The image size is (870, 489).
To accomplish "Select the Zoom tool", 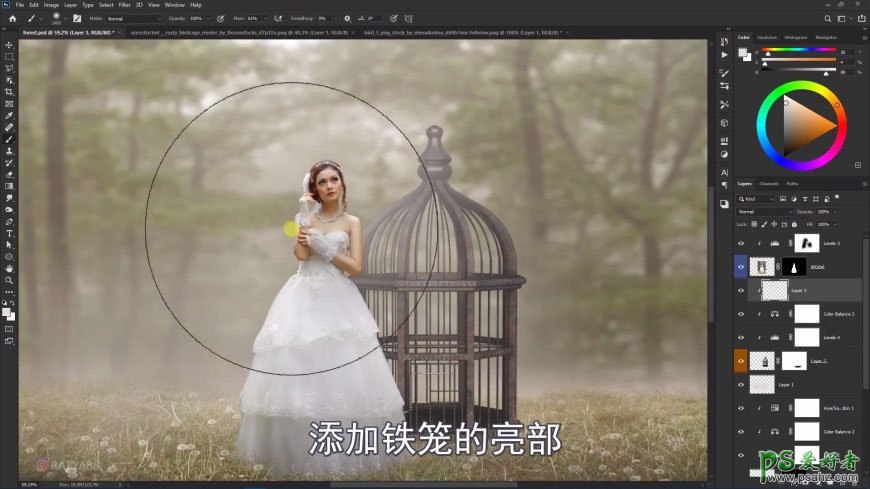I will pyautogui.click(x=9, y=280).
